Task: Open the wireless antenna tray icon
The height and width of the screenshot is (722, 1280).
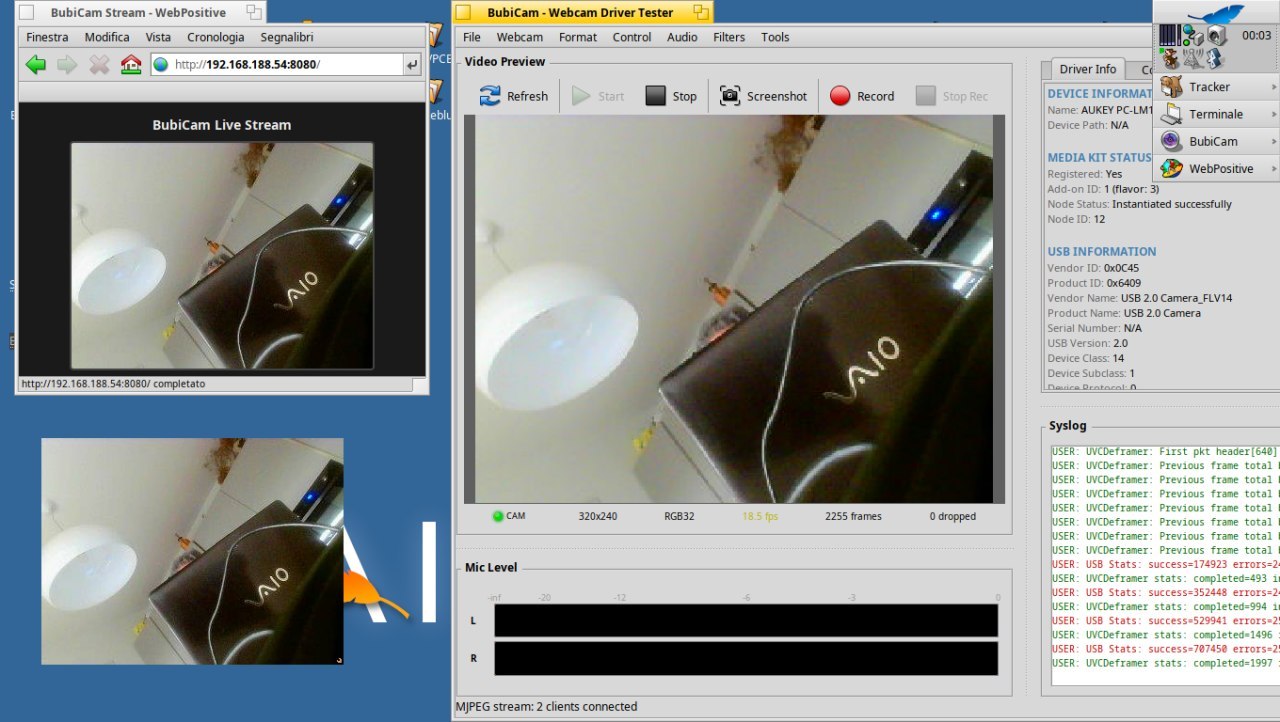Action: coord(1193,59)
